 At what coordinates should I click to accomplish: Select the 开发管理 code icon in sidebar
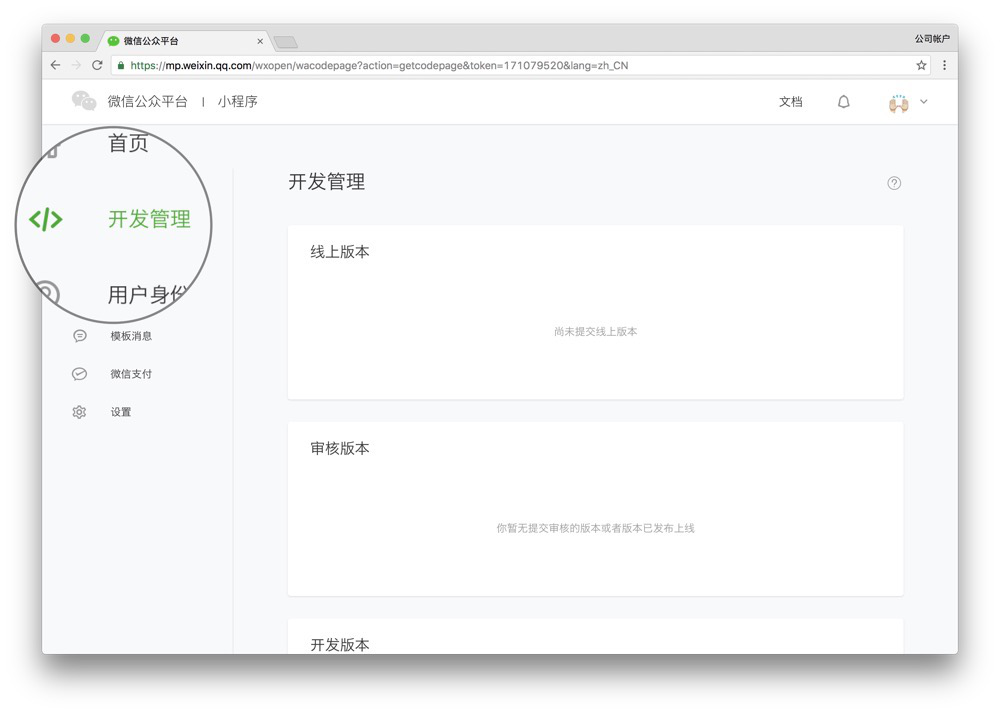point(45,220)
